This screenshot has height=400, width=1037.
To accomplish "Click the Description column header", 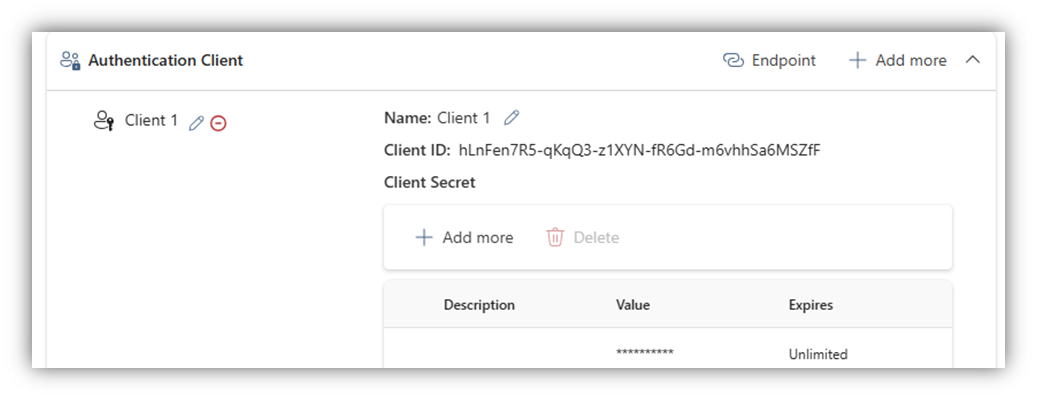I will click(479, 305).
